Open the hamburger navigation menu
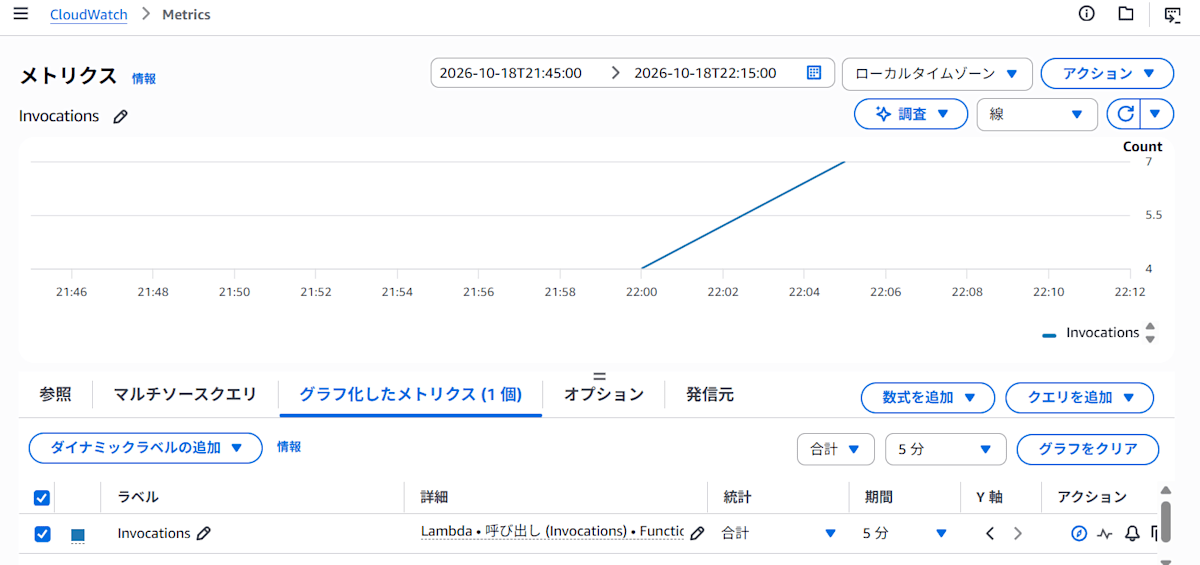 (x=20, y=14)
